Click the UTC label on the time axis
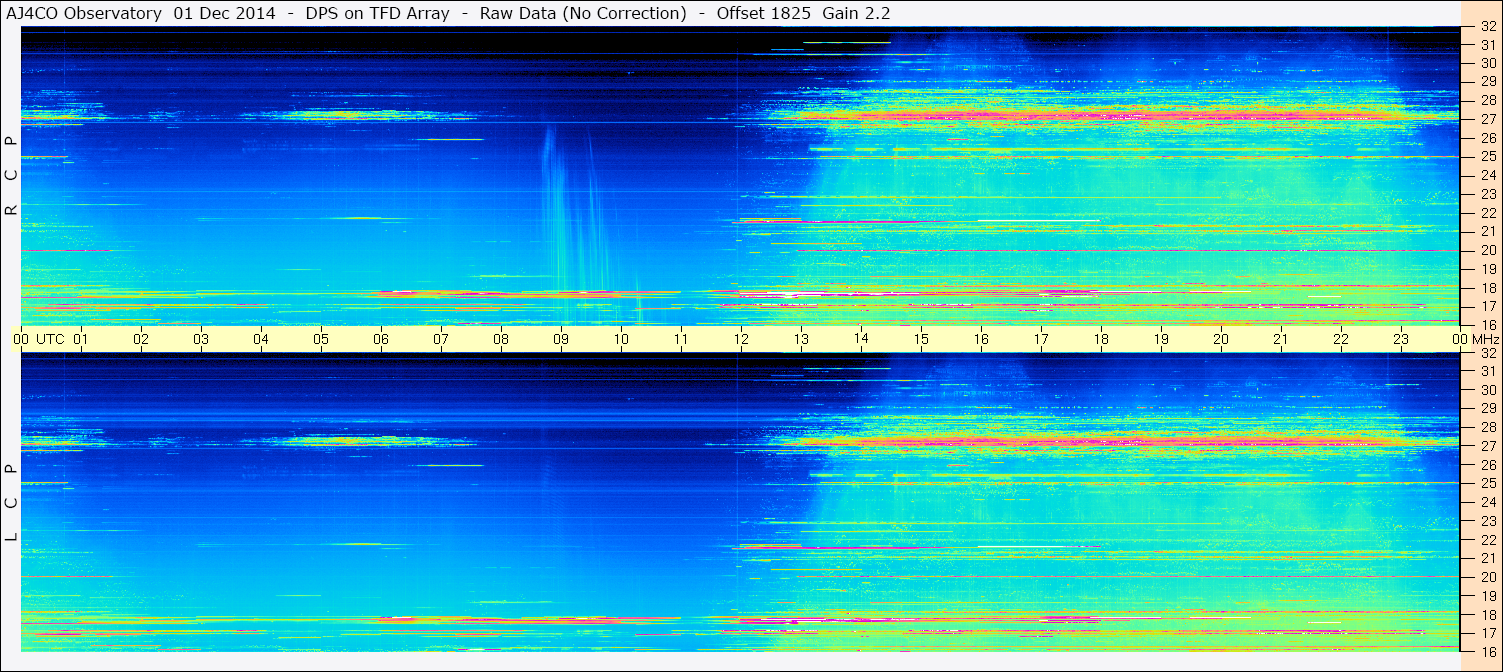Image resolution: width=1503 pixels, height=672 pixels. pyautogui.click(x=50, y=339)
